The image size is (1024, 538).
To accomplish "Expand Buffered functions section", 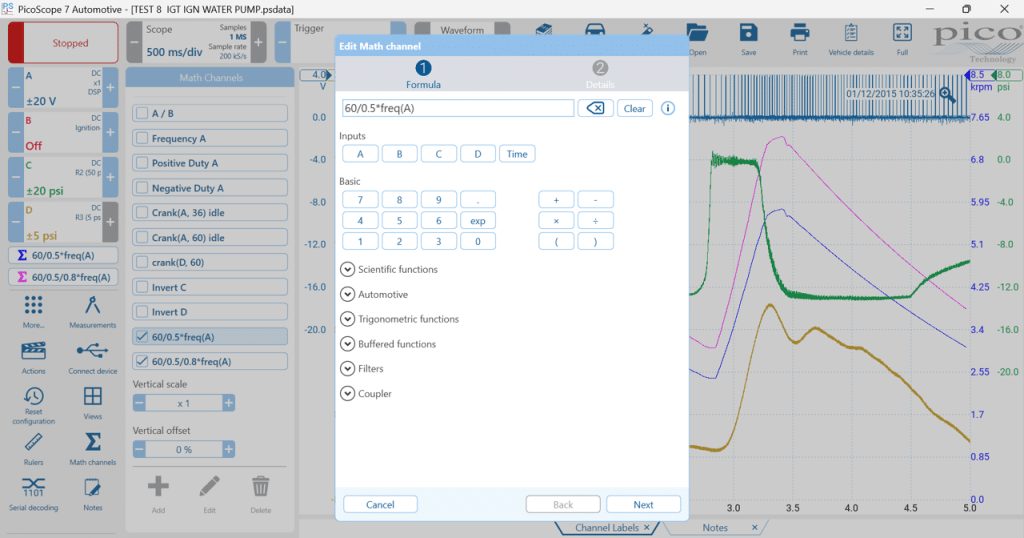I will [347, 343].
